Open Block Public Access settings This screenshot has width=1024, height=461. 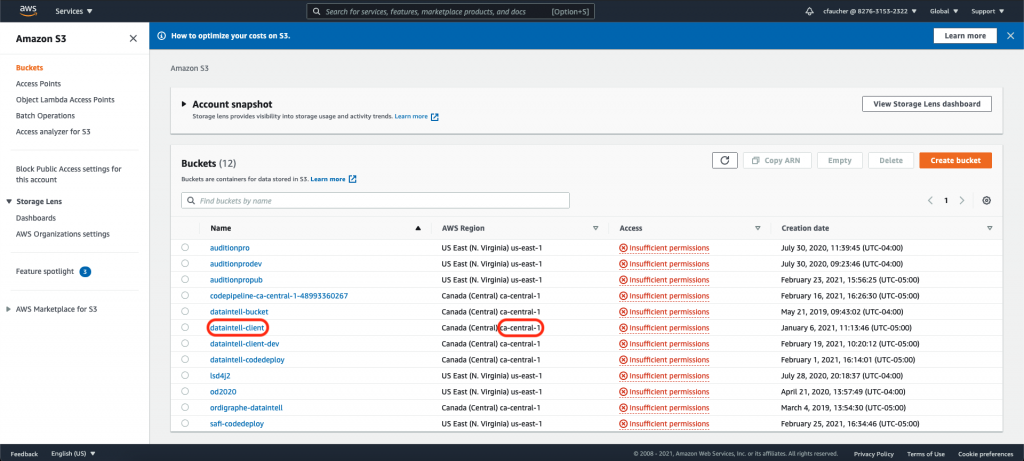[x=69, y=174]
